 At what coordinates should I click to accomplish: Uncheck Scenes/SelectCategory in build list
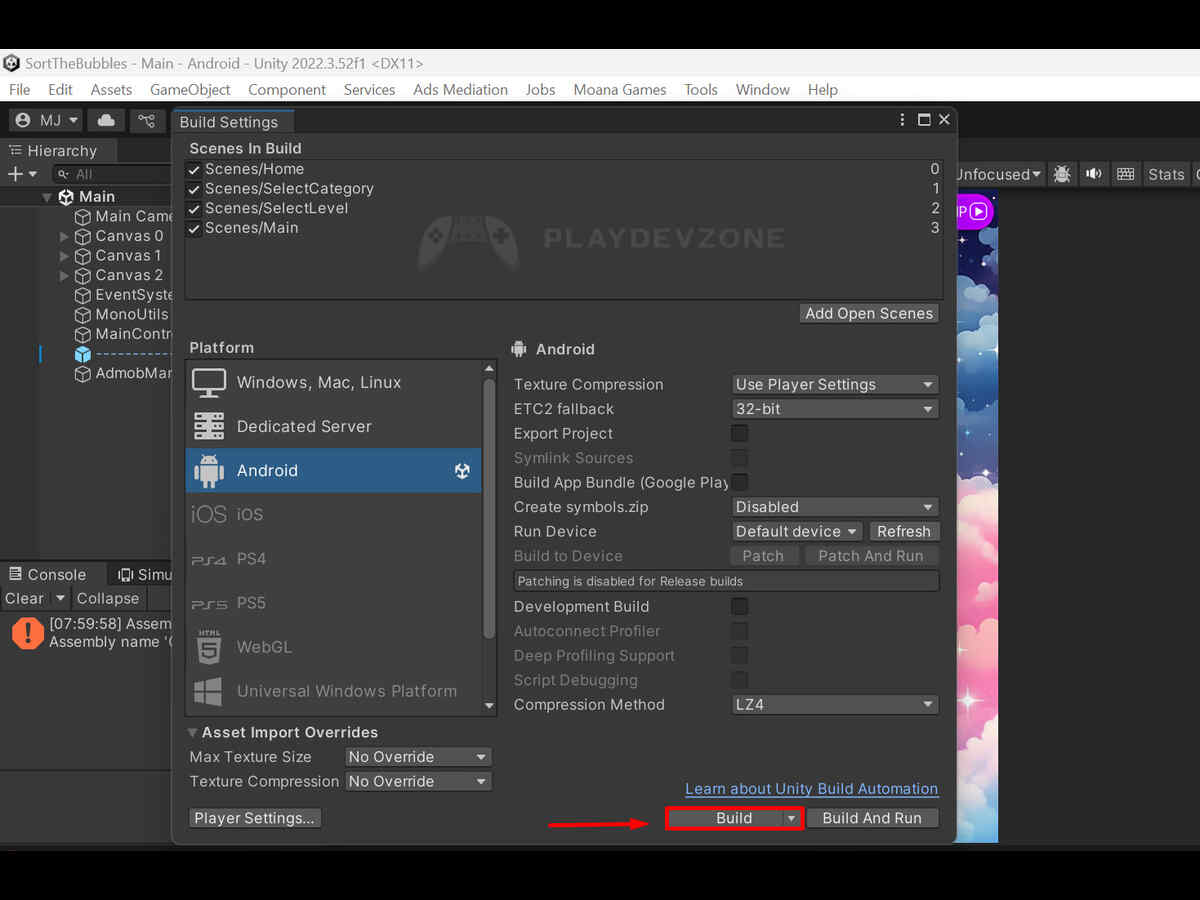[194, 189]
